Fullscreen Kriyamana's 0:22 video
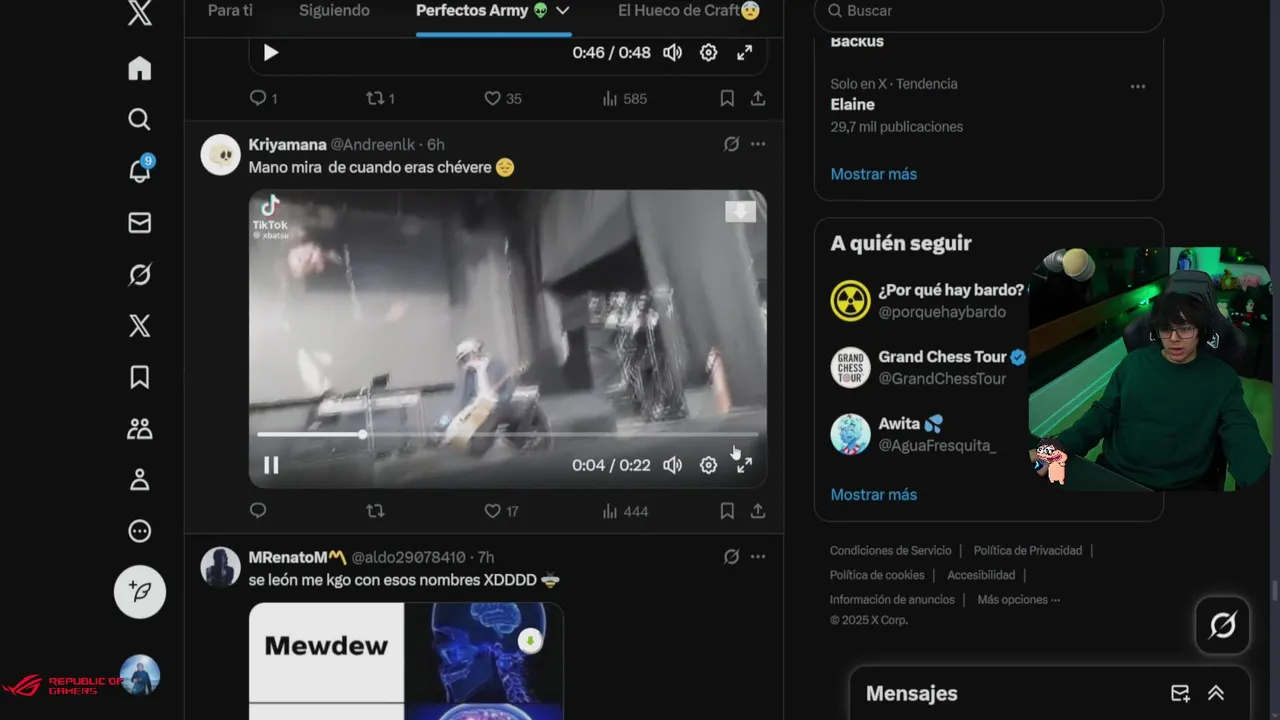Viewport: 1280px width, 720px height. [744, 465]
